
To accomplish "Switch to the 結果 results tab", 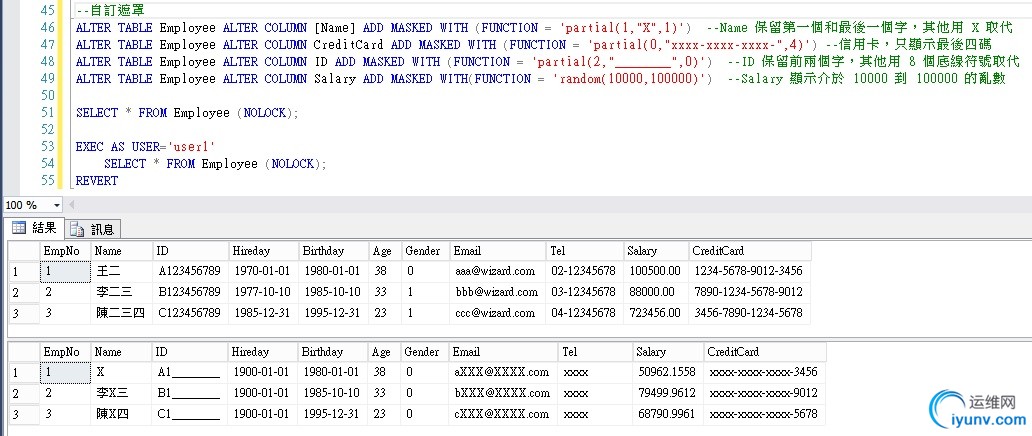I will [34, 228].
